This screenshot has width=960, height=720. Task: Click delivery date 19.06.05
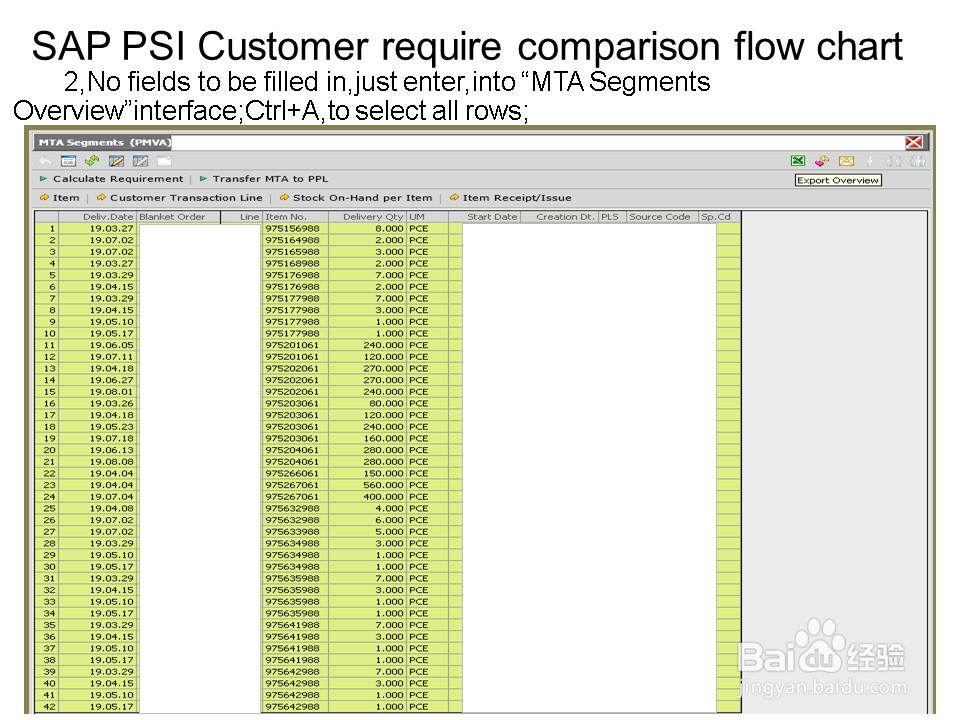[x=97, y=345]
